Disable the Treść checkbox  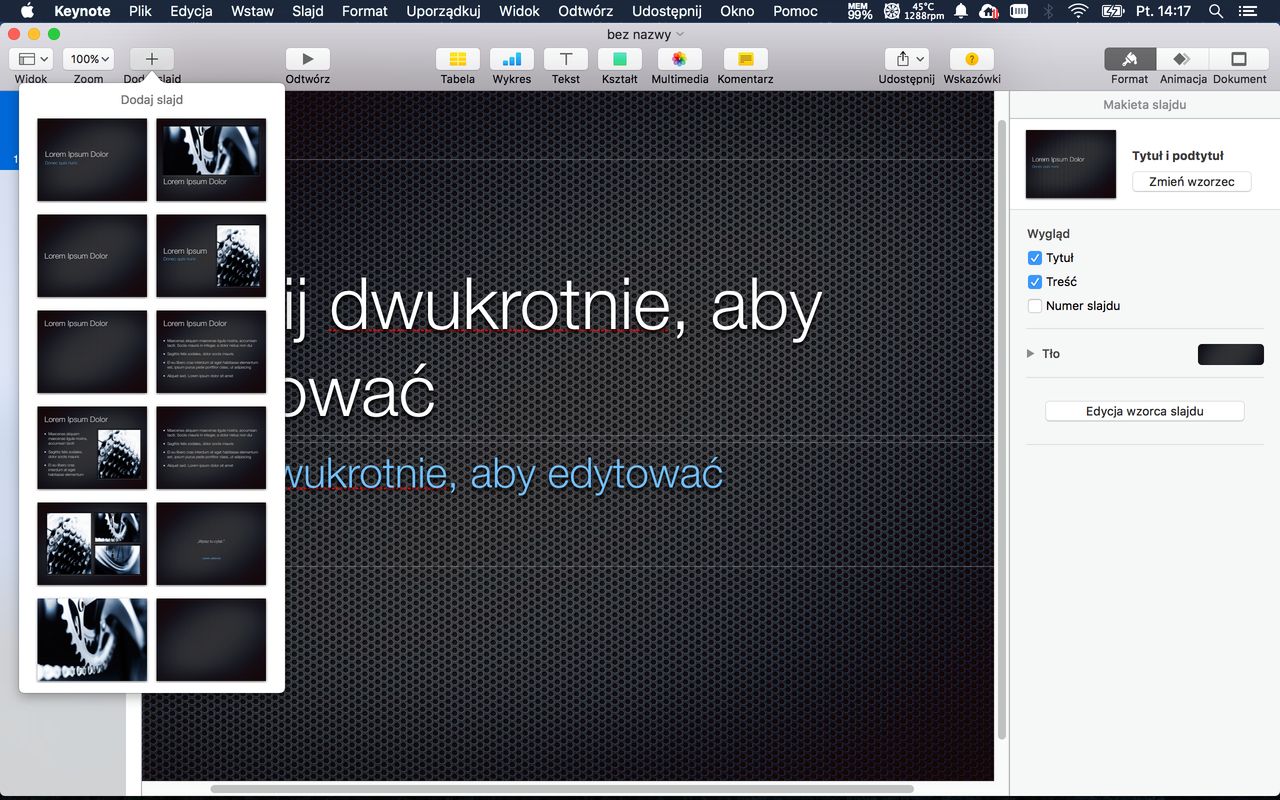pos(1035,282)
